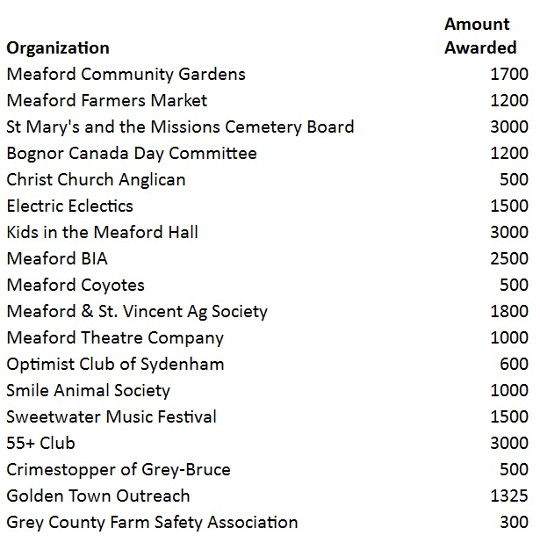Image resolution: width=540 pixels, height=550 pixels.
Task: Click Kids in the Meaford Hall
Action: pyautogui.click(x=102, y=232)
